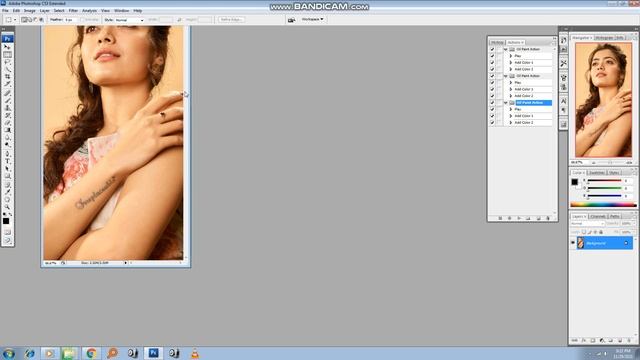Image resolution: width=640 pixels, height=360 pixels.
Task: Click Delete button in Actions panel
Action: point(548,218)
